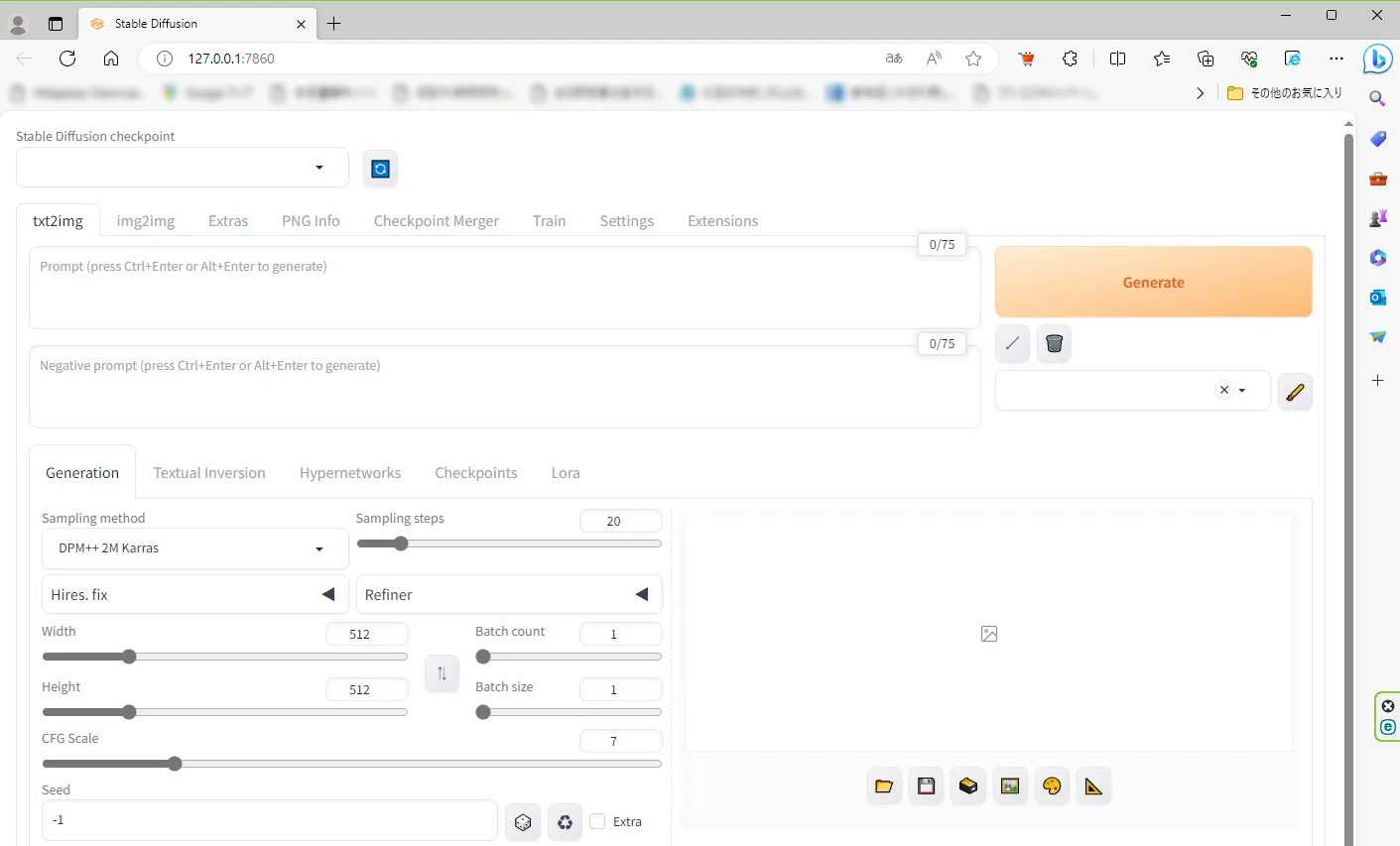The width and height of the screenshot is (1400, 846).
Task: Open the Extras tab
Action: (228, 221)
